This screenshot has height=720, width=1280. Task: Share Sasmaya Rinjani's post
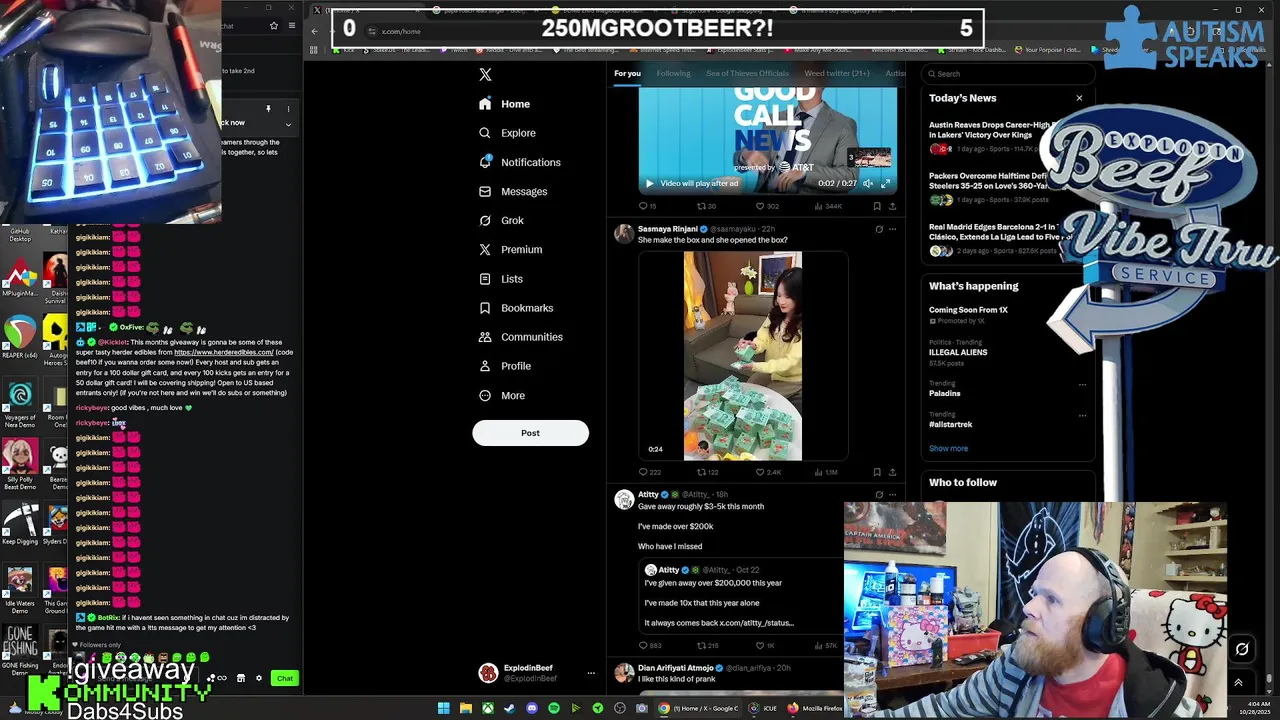coord(892,472)
